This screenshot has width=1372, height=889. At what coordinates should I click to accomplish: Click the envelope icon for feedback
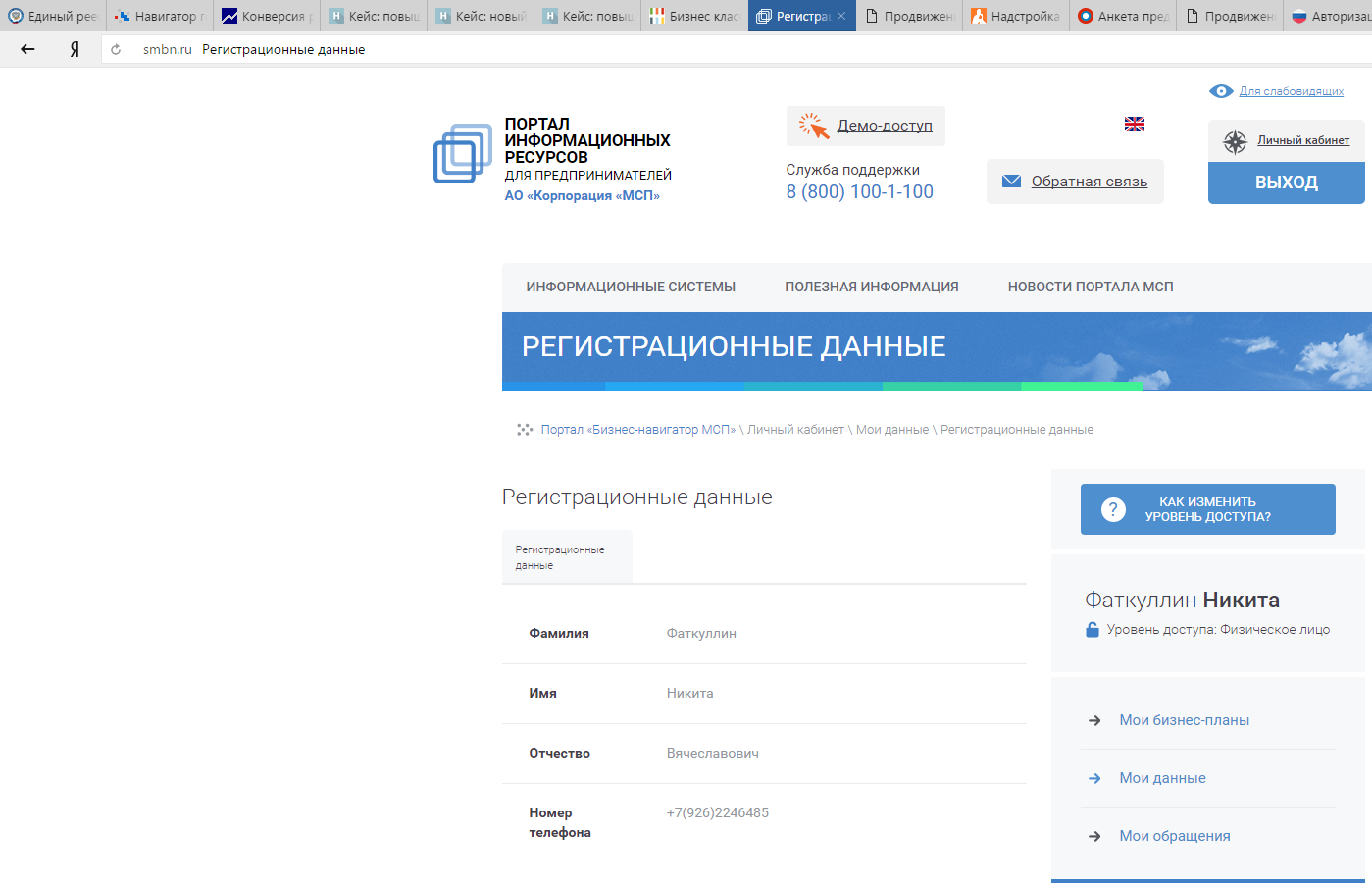pos(1011,182)
